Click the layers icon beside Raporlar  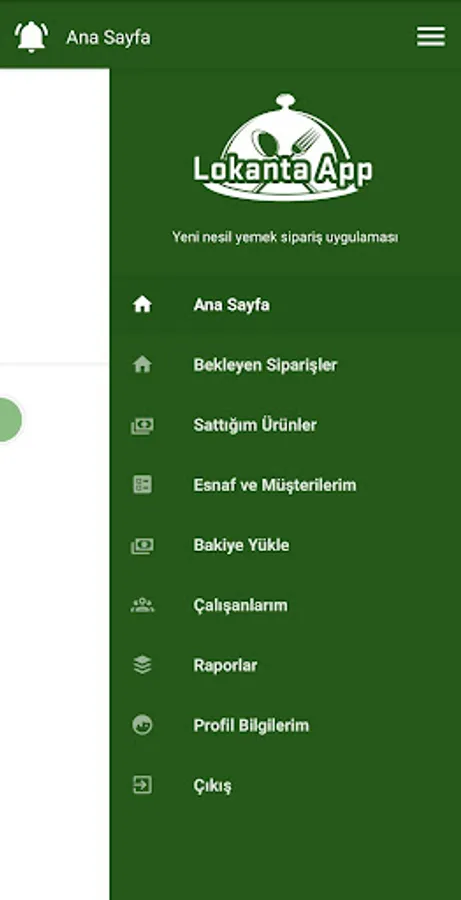coord(142,665)
